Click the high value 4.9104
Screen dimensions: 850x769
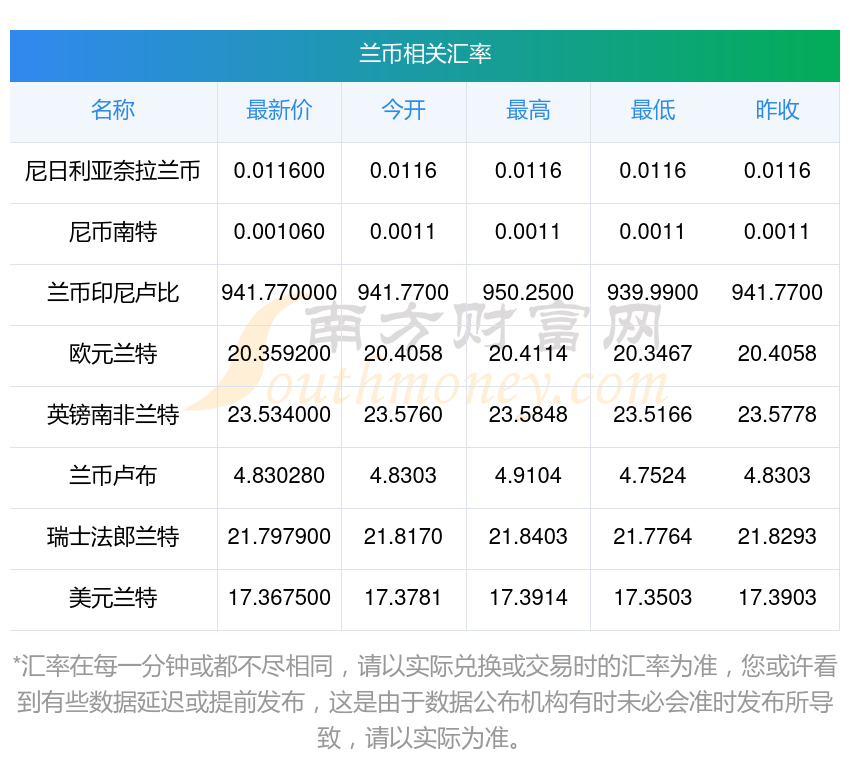pyautogui.click(x=528, y=476)
